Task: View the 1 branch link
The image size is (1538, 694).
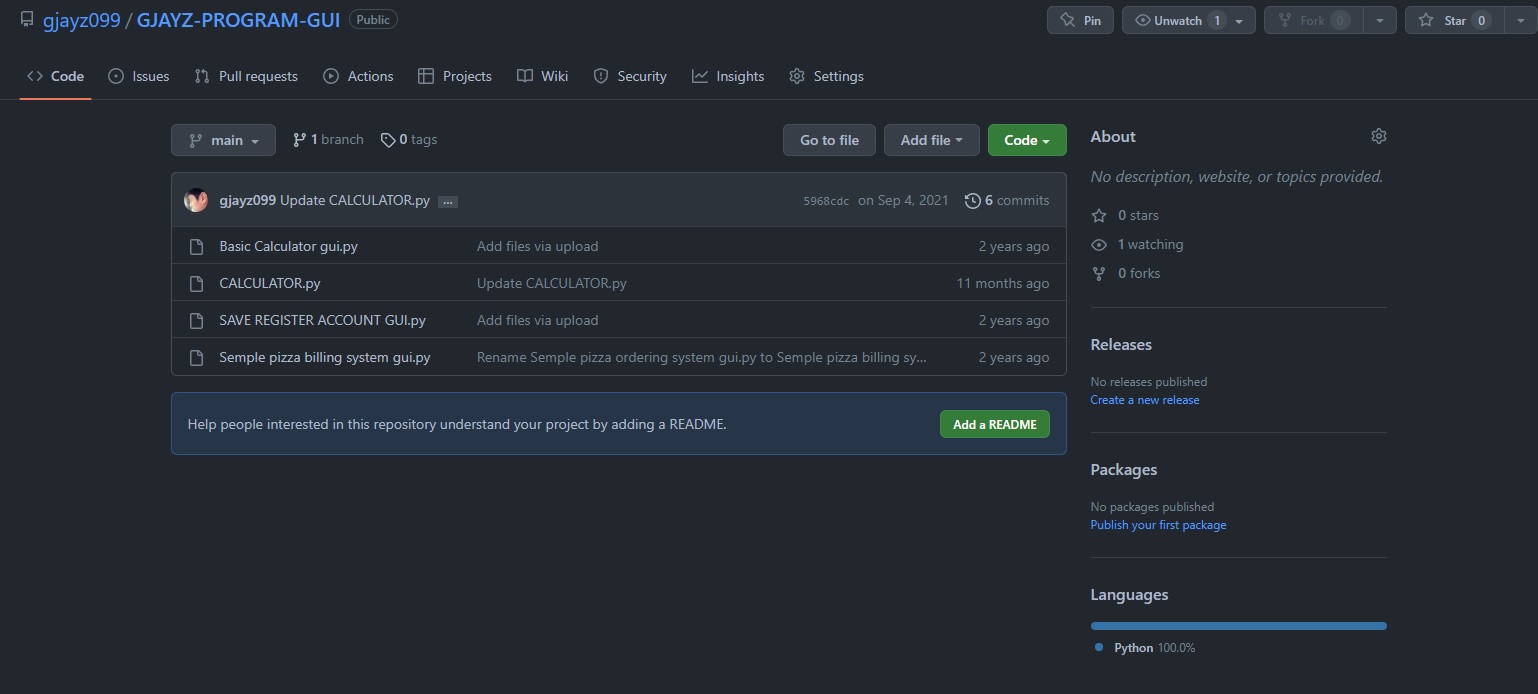Action: pyautogui.click(x=328, y=140)
